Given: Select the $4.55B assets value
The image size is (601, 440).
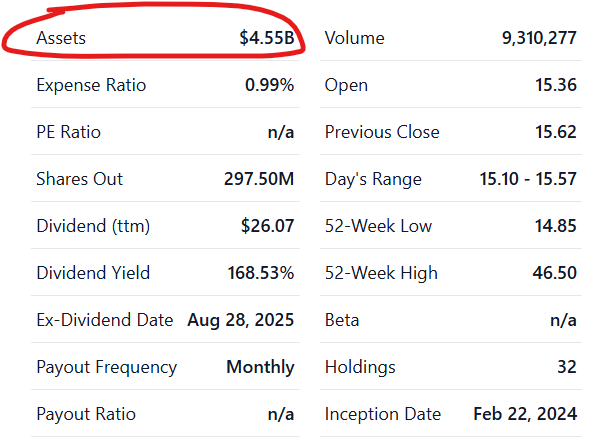Looking at the screenshot, I should [x=266, y=38].
